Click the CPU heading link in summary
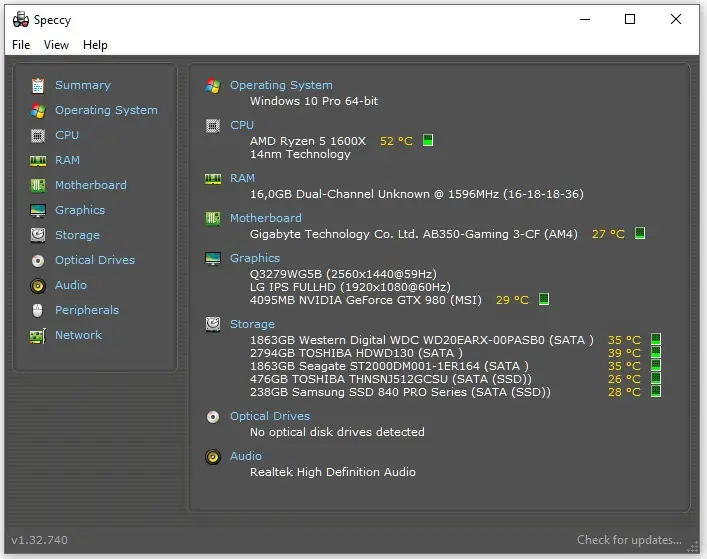The width and height of the screenshot is (707, 559). (x=242, y=125)
